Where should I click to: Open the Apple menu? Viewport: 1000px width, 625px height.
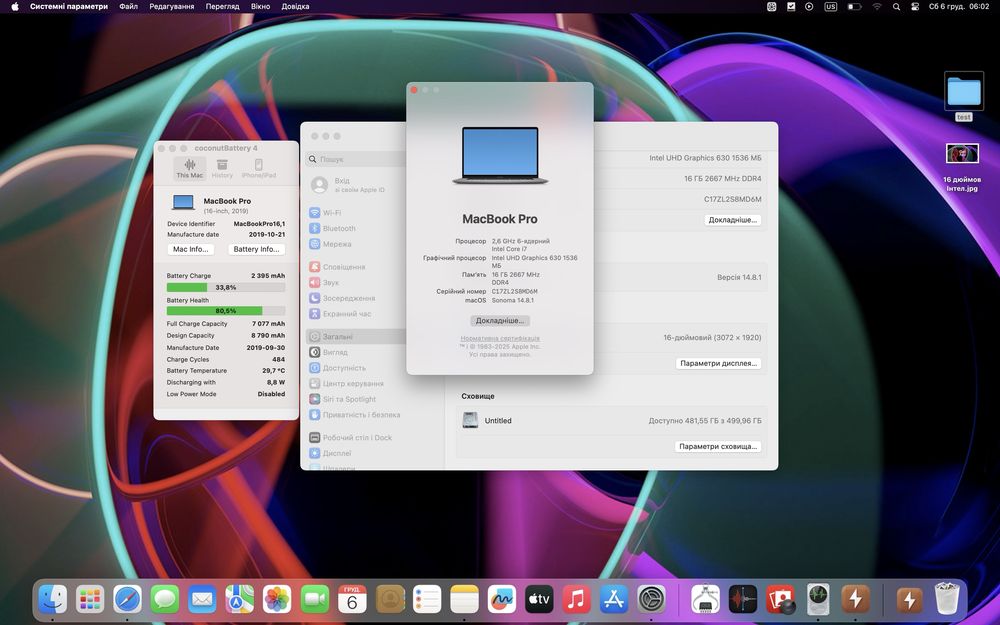point(15,6)
